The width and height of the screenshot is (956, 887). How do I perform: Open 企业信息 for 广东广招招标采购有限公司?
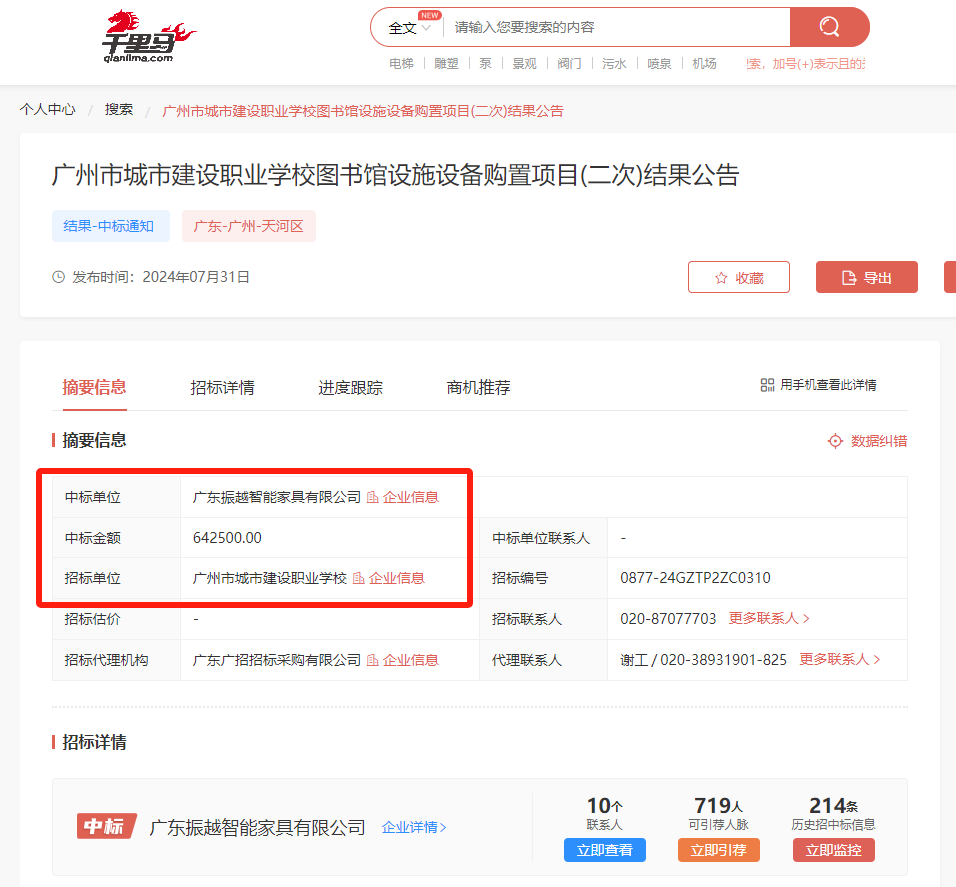[x=402, y=660]
